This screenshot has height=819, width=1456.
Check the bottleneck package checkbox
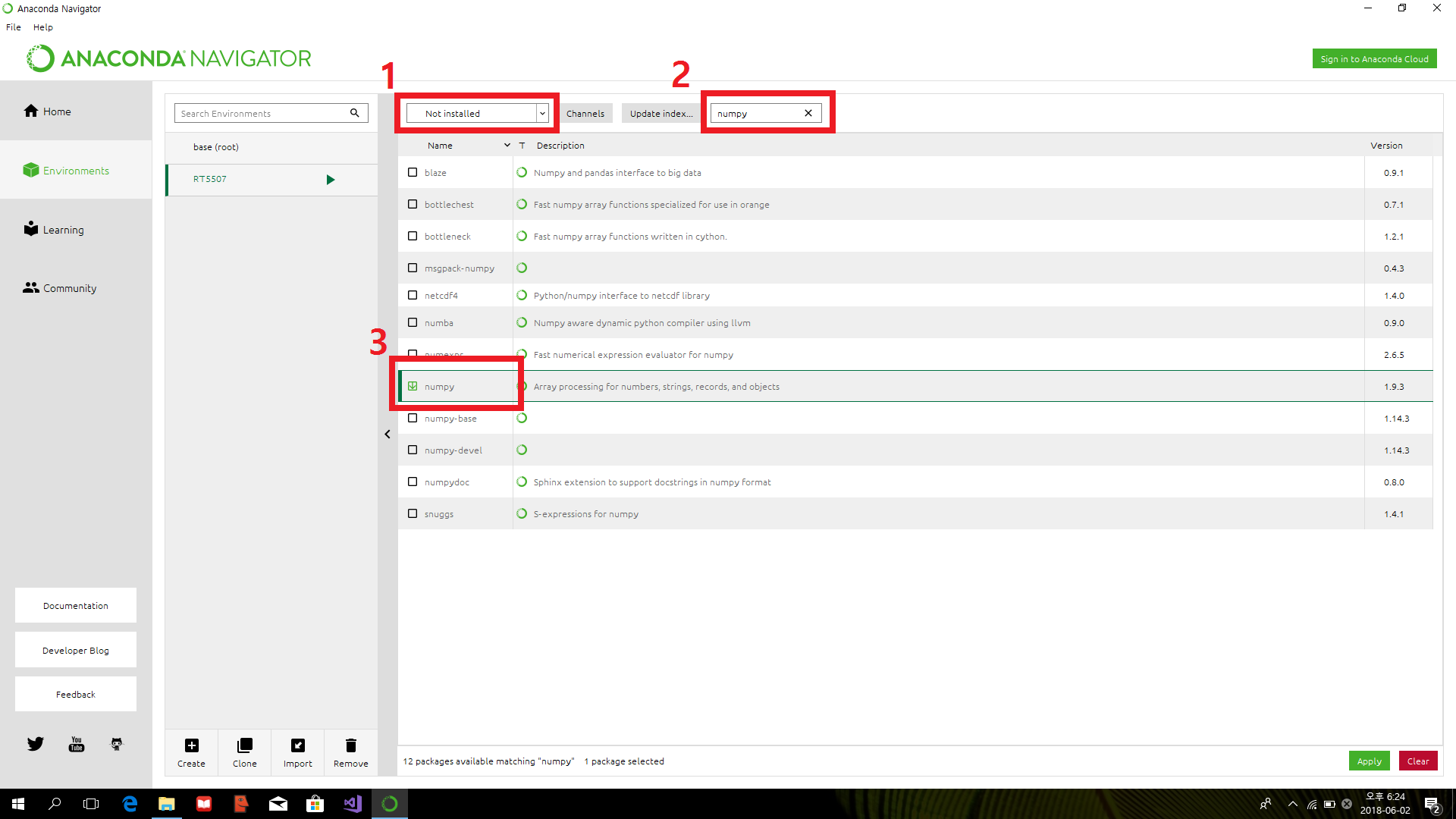(x=413, y=236)
